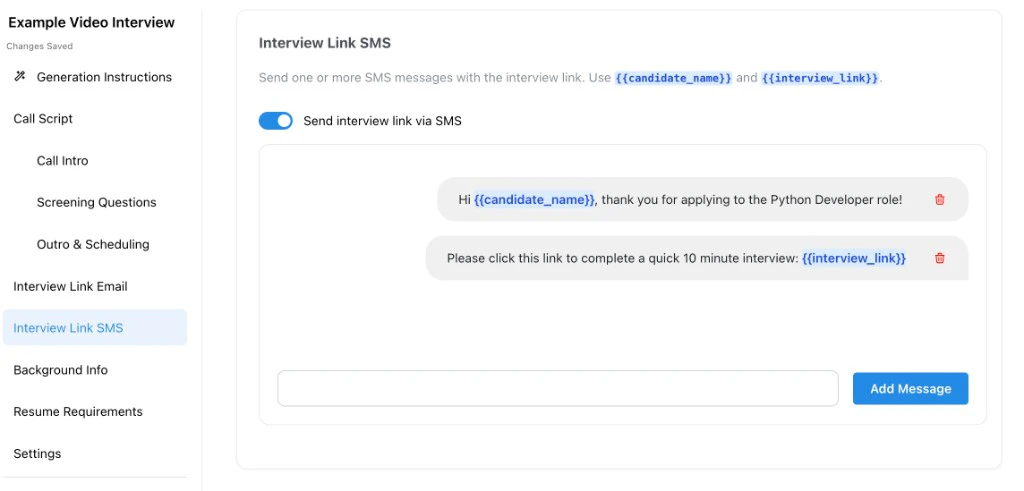Click the 'Send interview link via SMS' label
The width and height of the screenshot is (1024, 491).
click(x=382, y=121)
